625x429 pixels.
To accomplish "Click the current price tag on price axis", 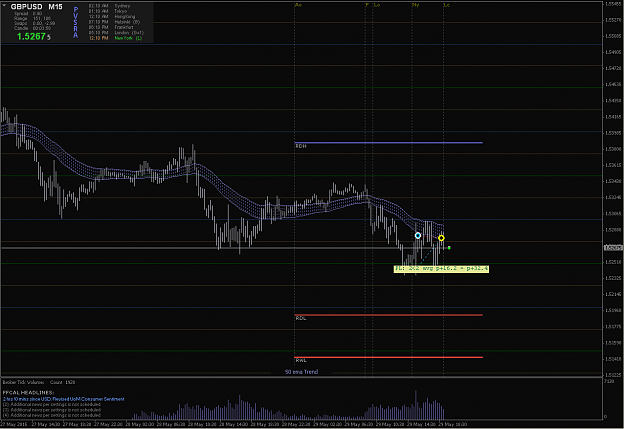I will 613,248.
